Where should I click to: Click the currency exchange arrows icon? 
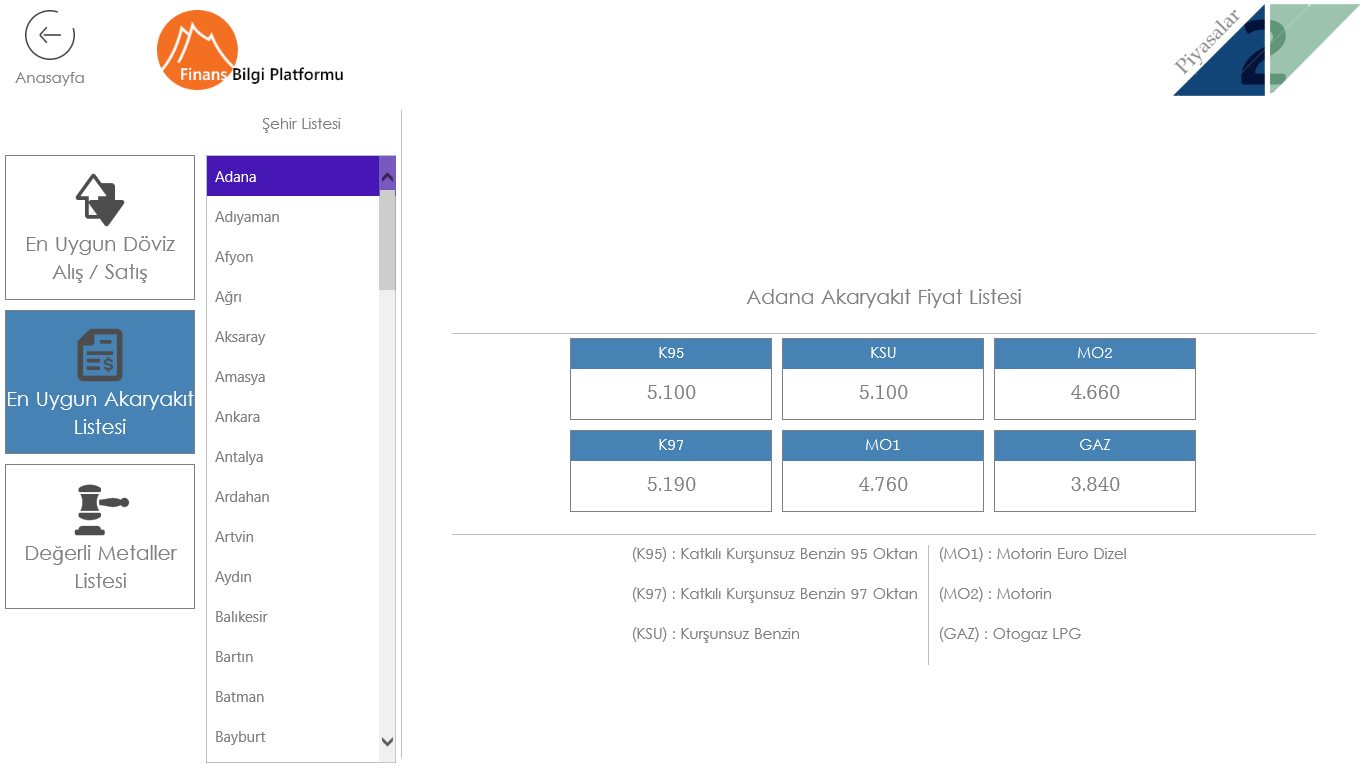[x=100, y=199]
